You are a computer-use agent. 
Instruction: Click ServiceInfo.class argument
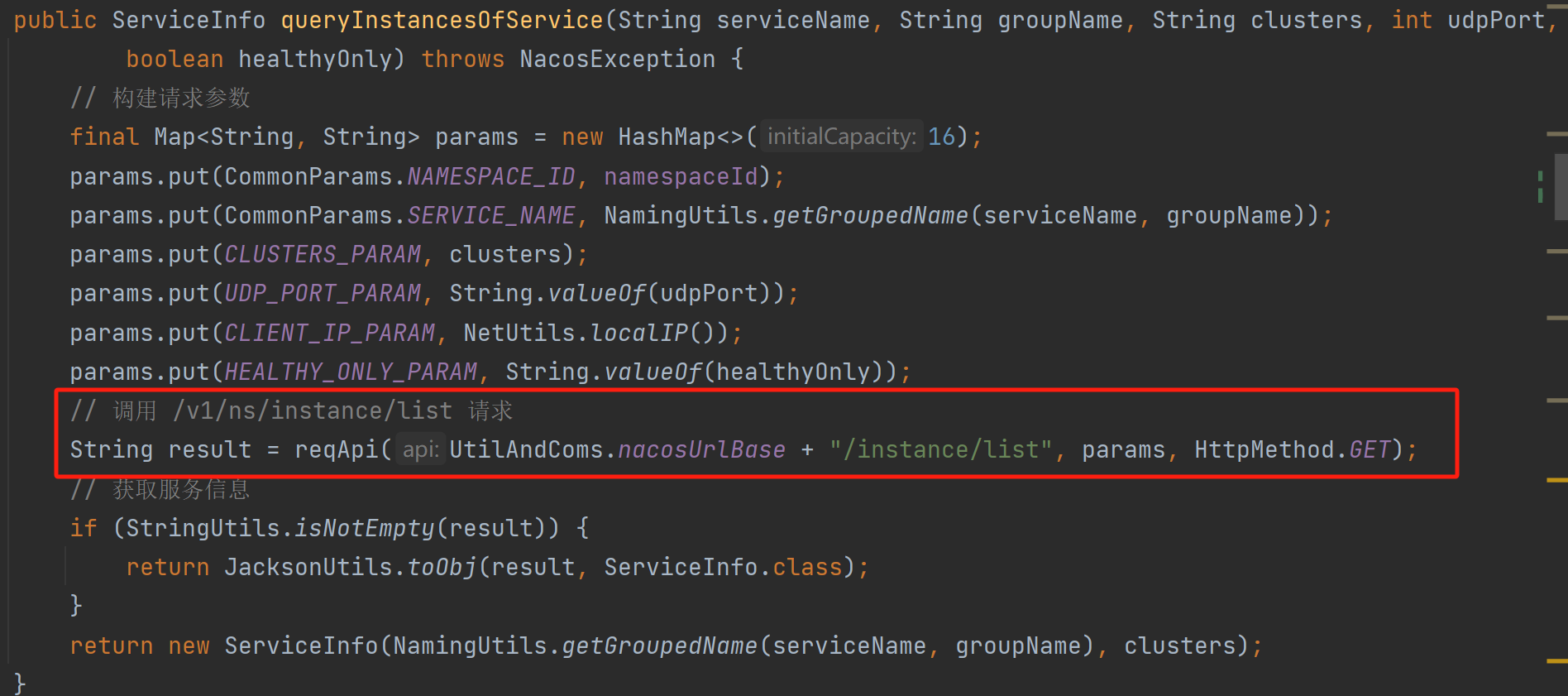[x=723, y=567]
